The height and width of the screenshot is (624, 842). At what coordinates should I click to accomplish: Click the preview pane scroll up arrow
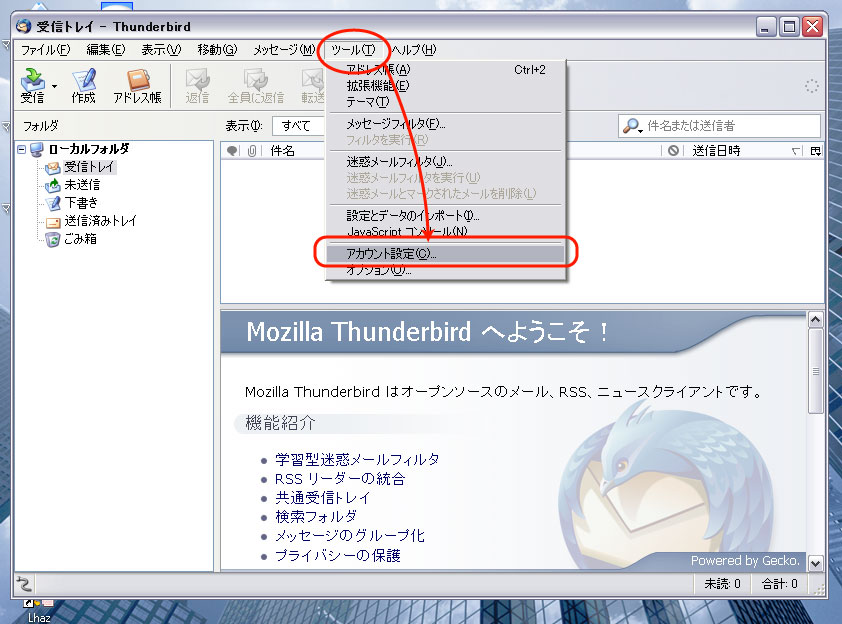tap(815, 320)
